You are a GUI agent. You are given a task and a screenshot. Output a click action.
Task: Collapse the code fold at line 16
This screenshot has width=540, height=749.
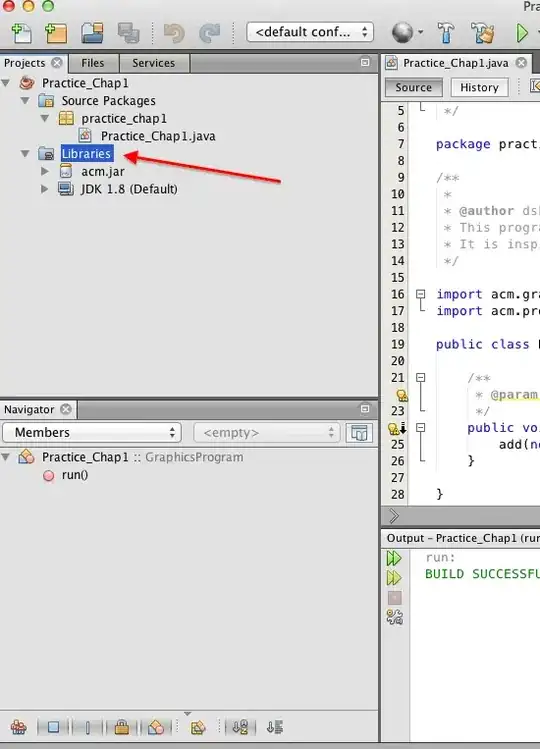tap(421, 294)
